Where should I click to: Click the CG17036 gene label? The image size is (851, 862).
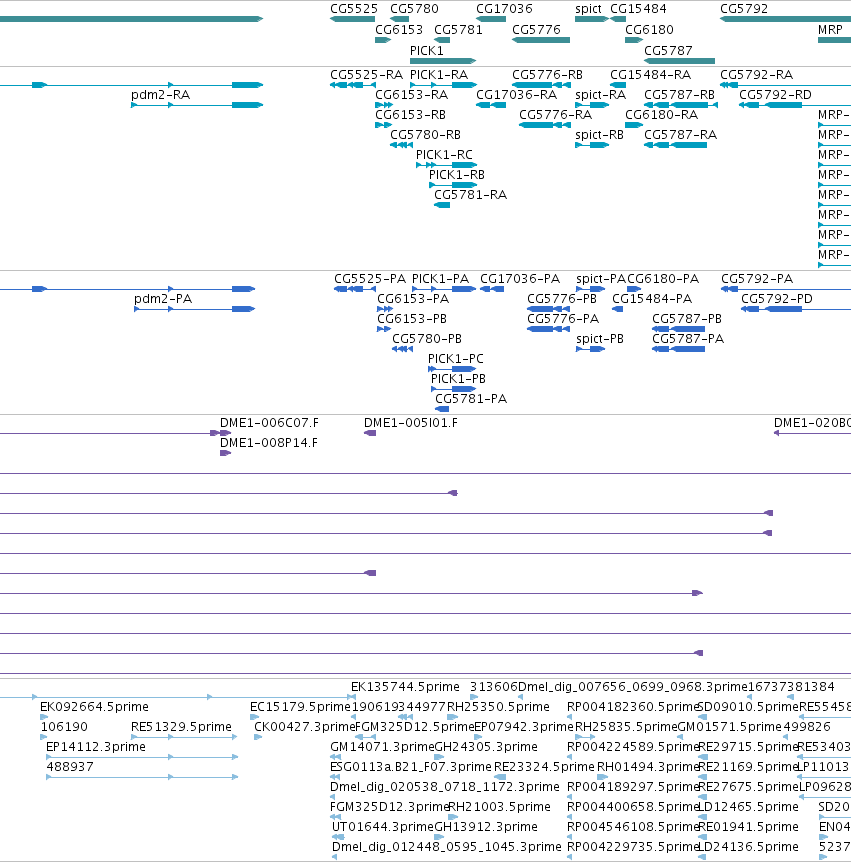click(504, 9)
